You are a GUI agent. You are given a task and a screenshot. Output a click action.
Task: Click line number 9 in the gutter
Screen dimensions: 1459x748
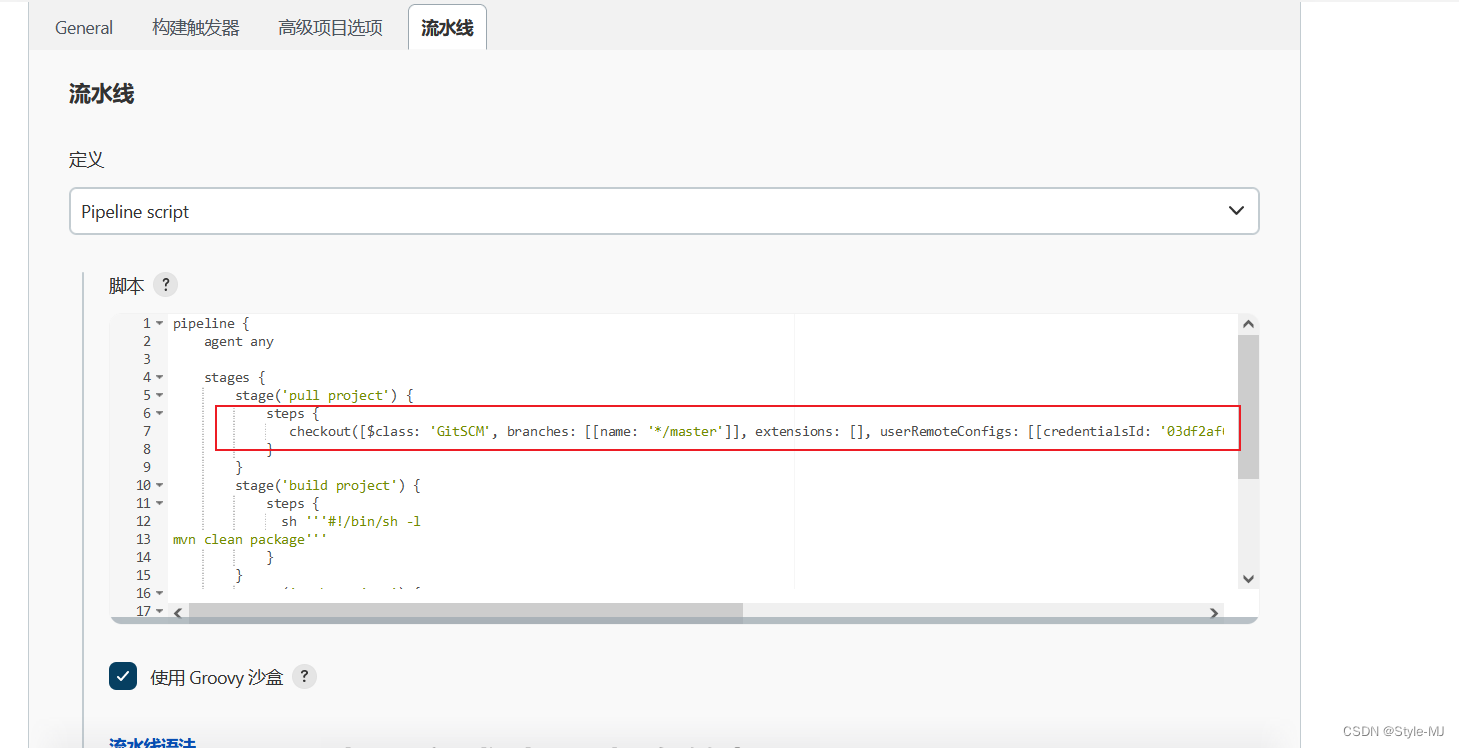pos(147,468)
